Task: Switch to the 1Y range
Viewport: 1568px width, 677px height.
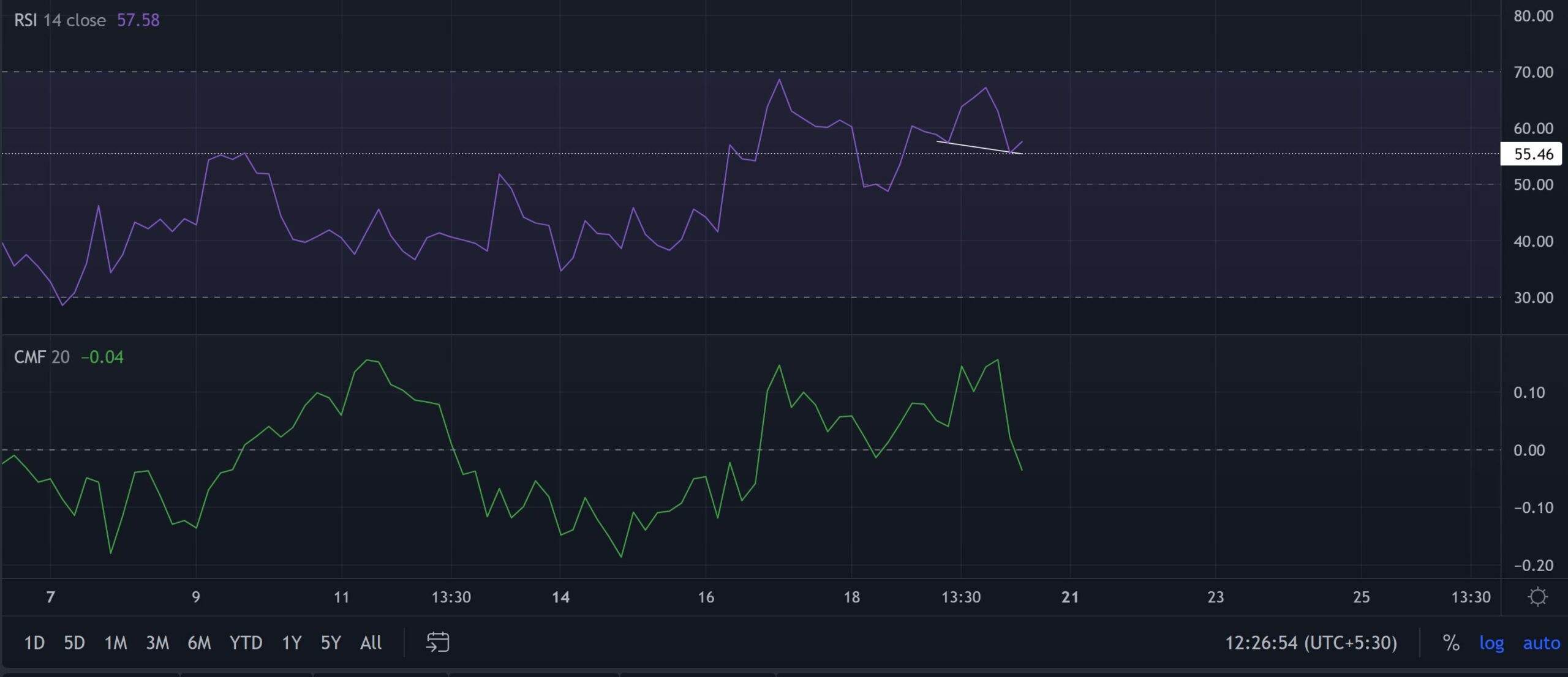Action: coord(291,643)
